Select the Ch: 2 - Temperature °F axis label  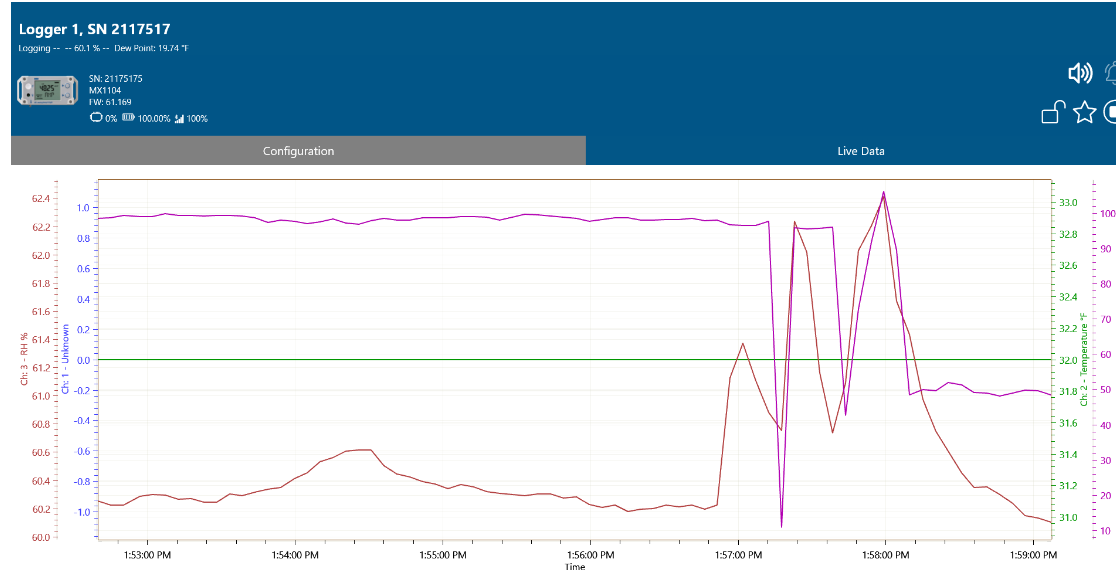click(x=1082, y=360)
